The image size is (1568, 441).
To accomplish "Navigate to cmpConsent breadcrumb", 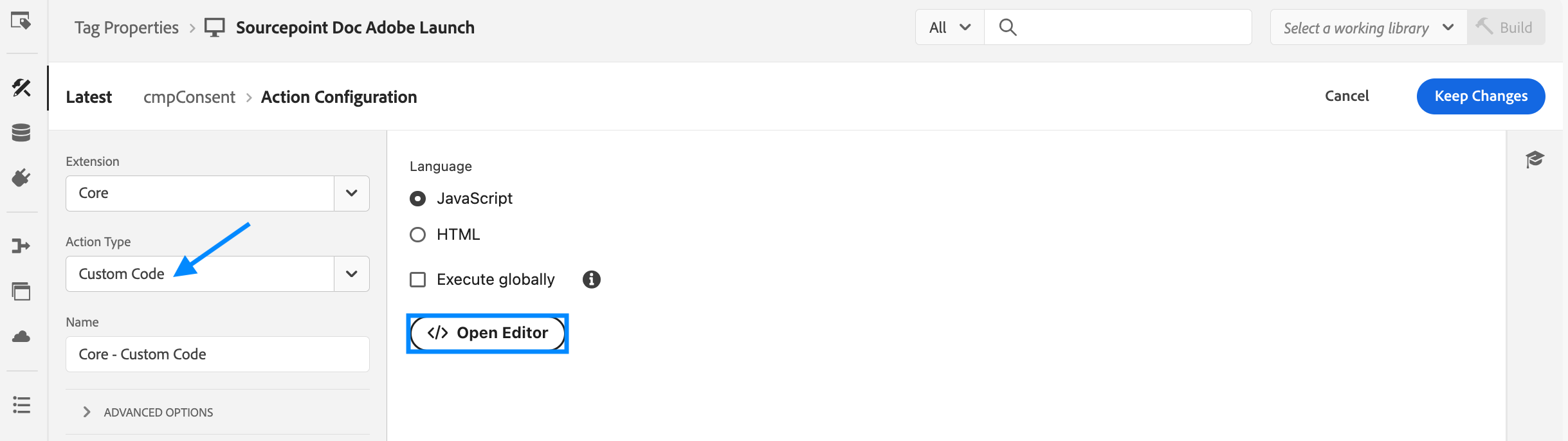I will [x=189, y=97].
